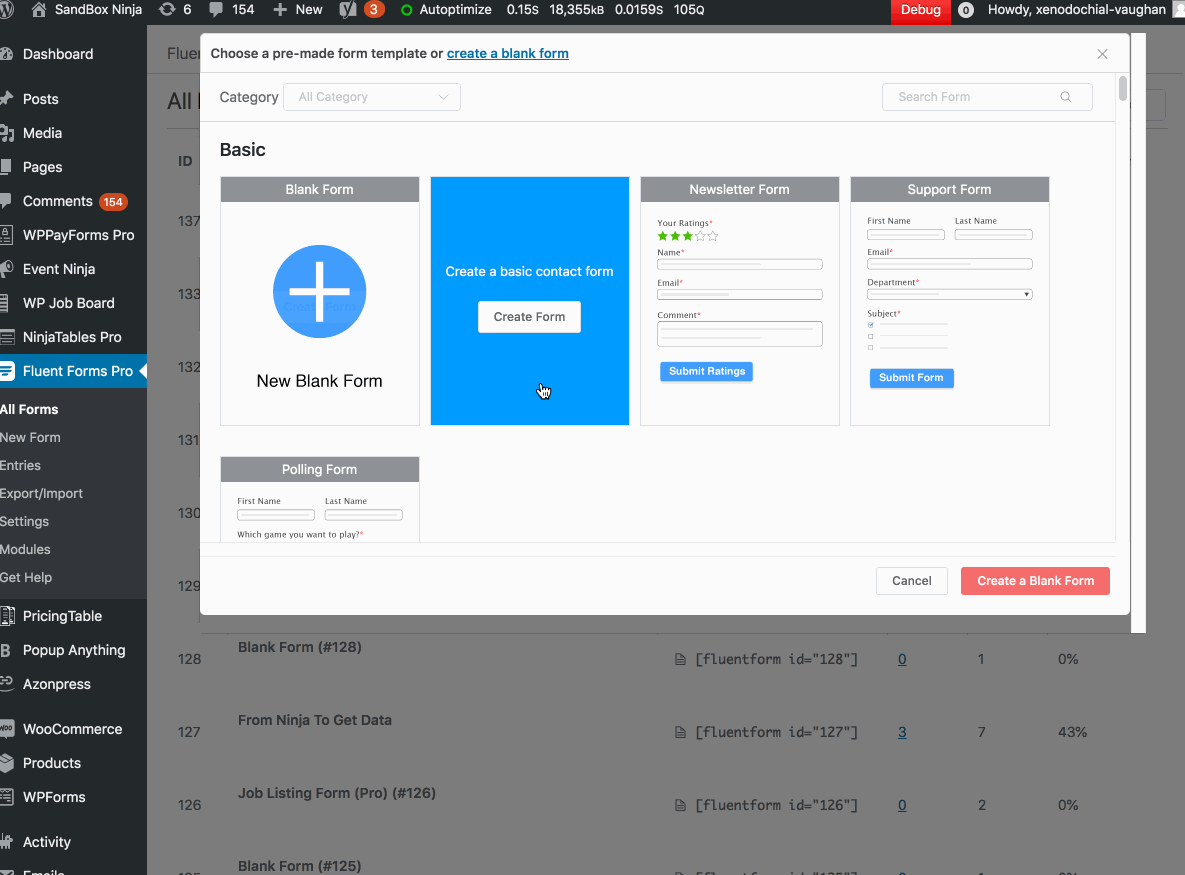Select New Form under Fluent Forms Pro
The image size is (1185, 875).
point(33,437)
